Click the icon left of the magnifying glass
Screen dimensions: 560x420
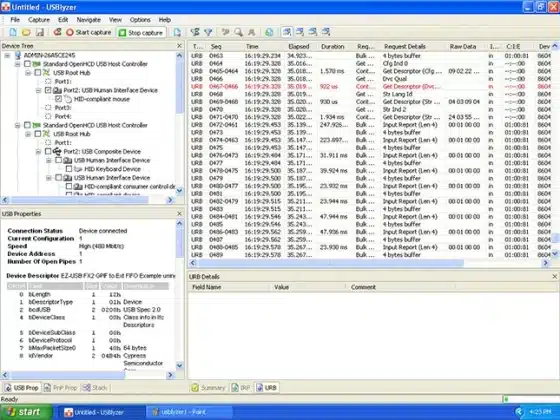pyautogui.click(x=225, y=32)
